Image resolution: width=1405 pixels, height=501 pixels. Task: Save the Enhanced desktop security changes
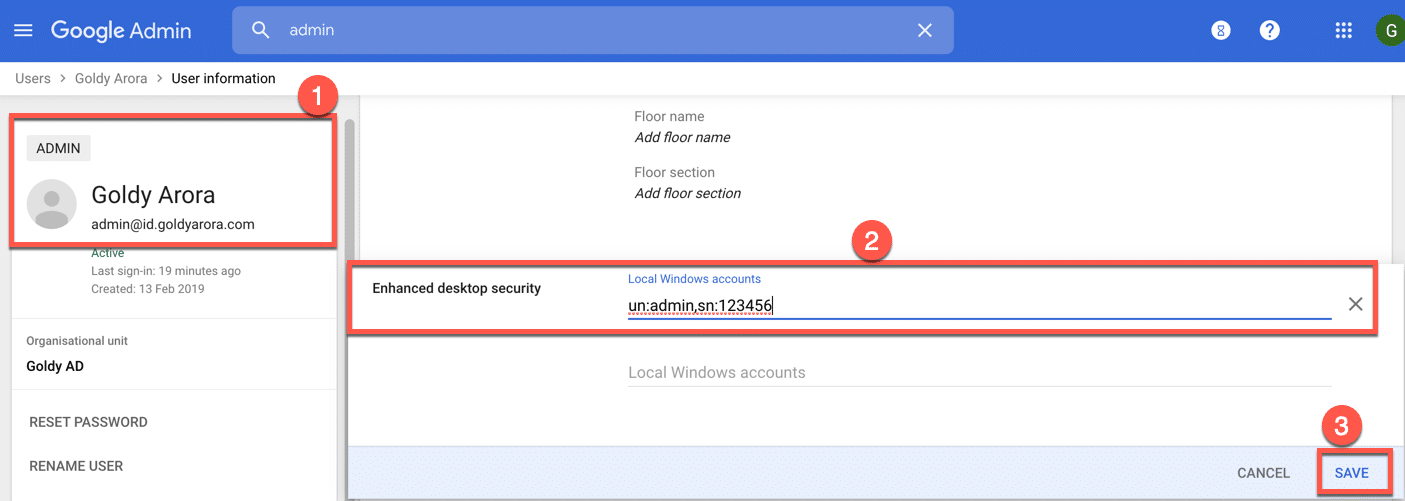(1351, 473)
